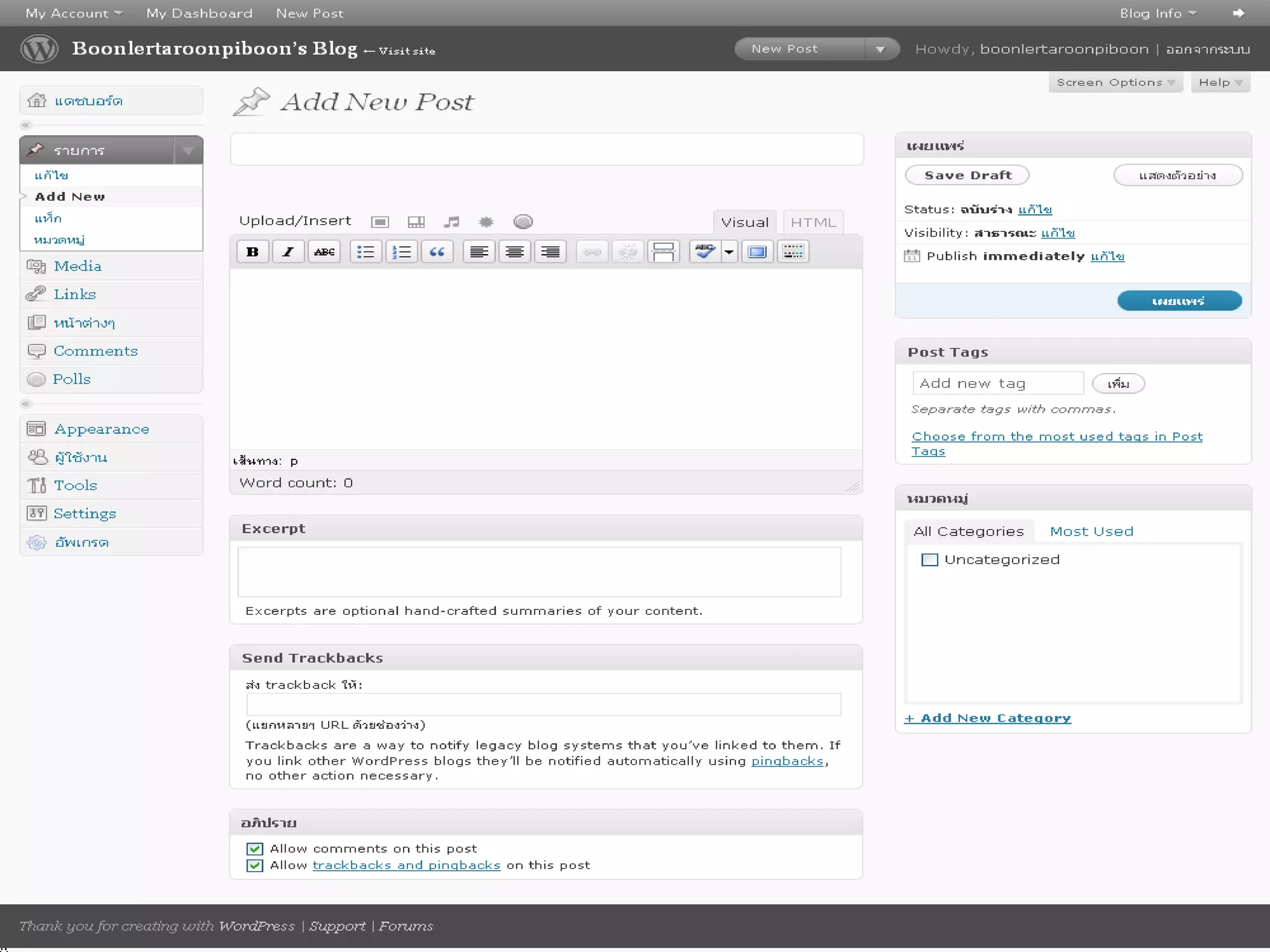Click the Add new tag input field
Image resolution: width=1270 pixels, height=952 pixels.
(x=998, y=384)
